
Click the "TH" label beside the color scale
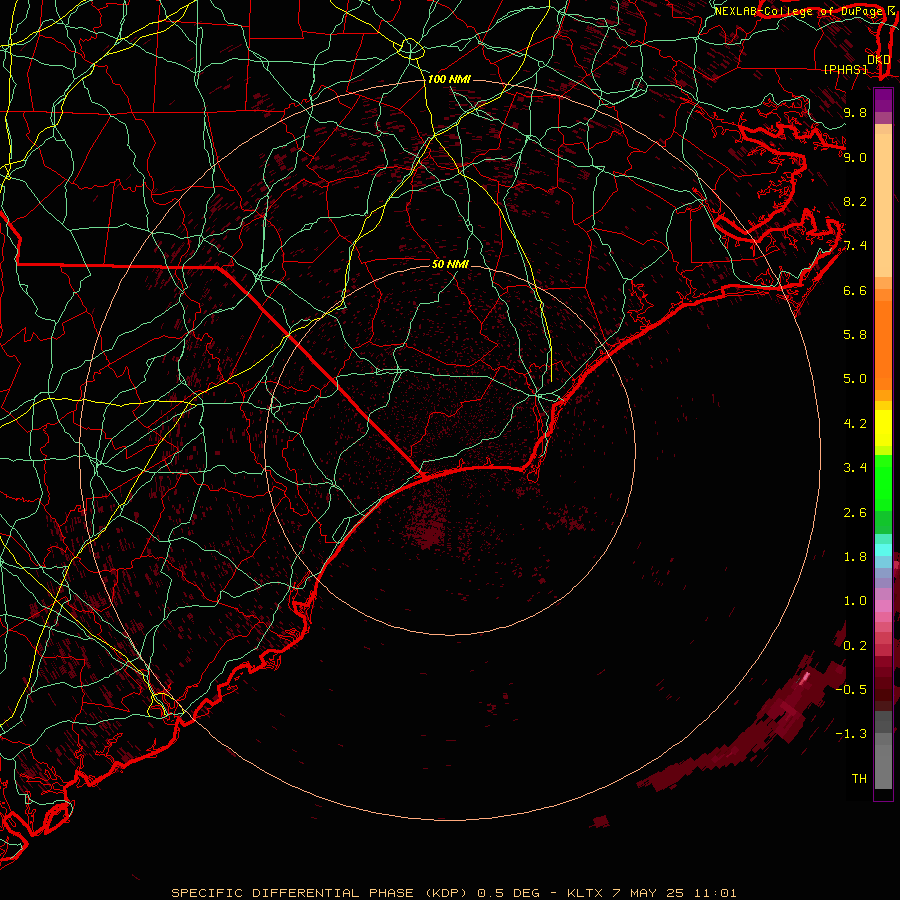(859, 779)
